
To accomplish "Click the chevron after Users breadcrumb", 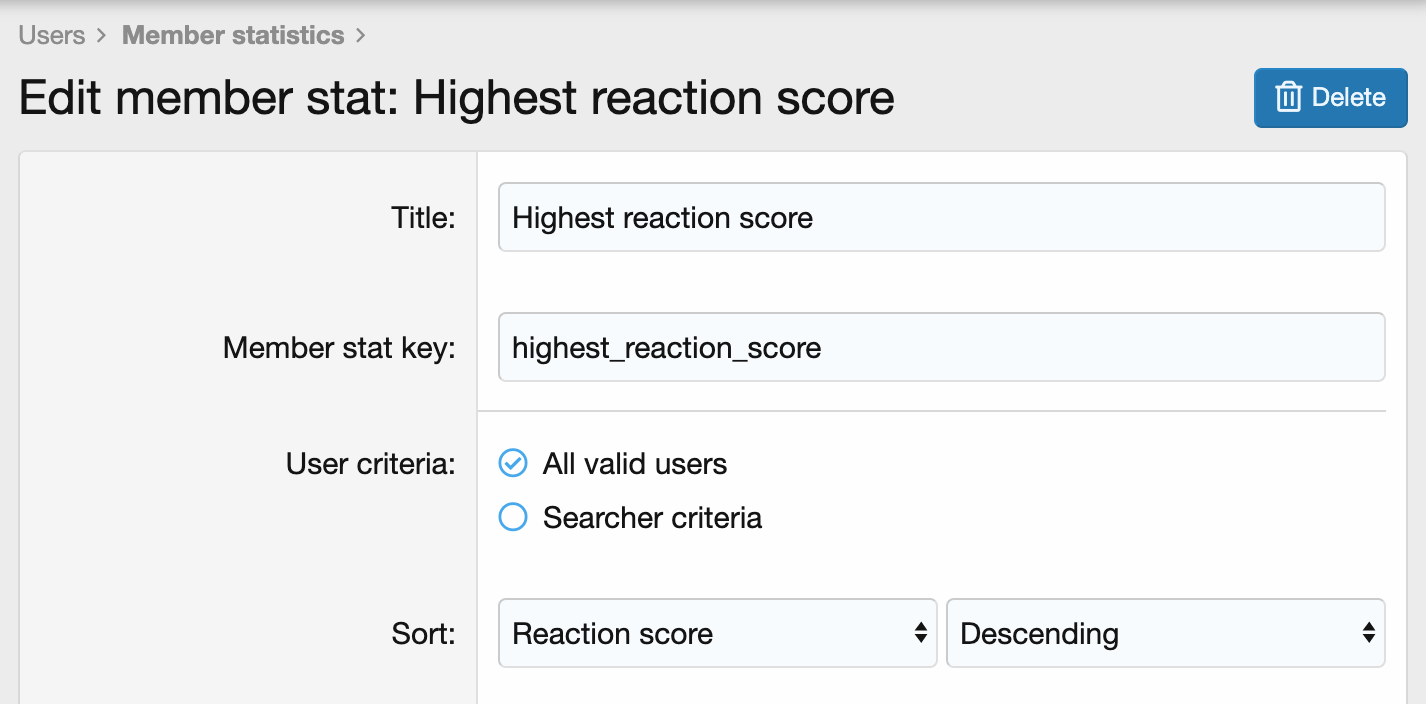I will 102,36.
